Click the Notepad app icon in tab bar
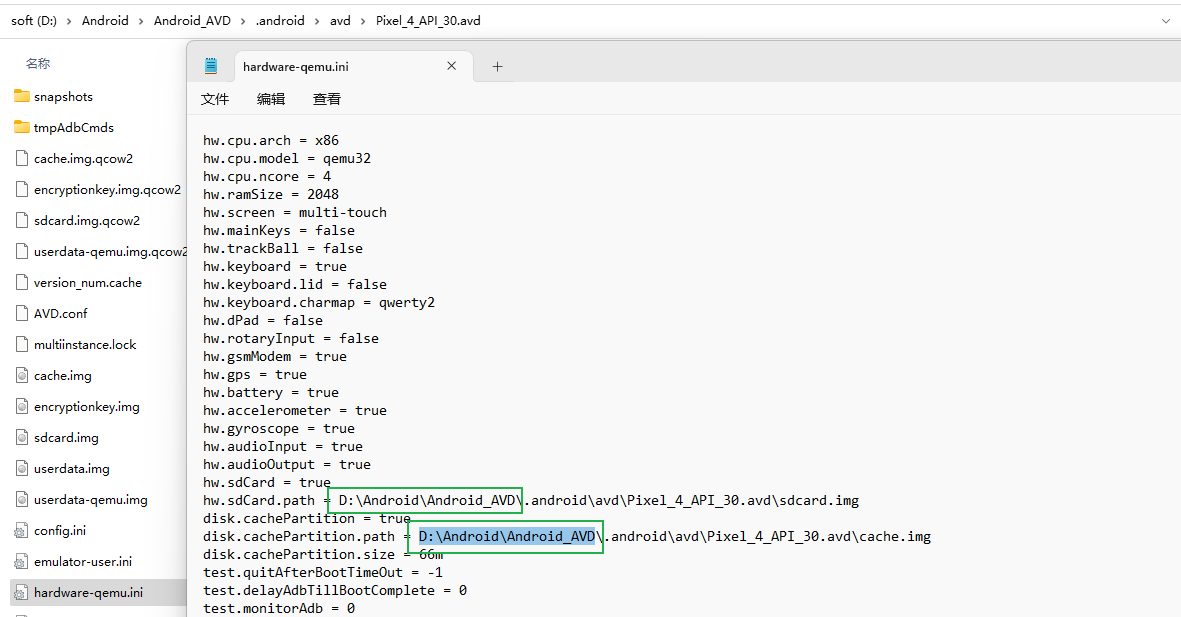Image resolution: width=1181 pixels, height=617 pixels. (211, 66)
